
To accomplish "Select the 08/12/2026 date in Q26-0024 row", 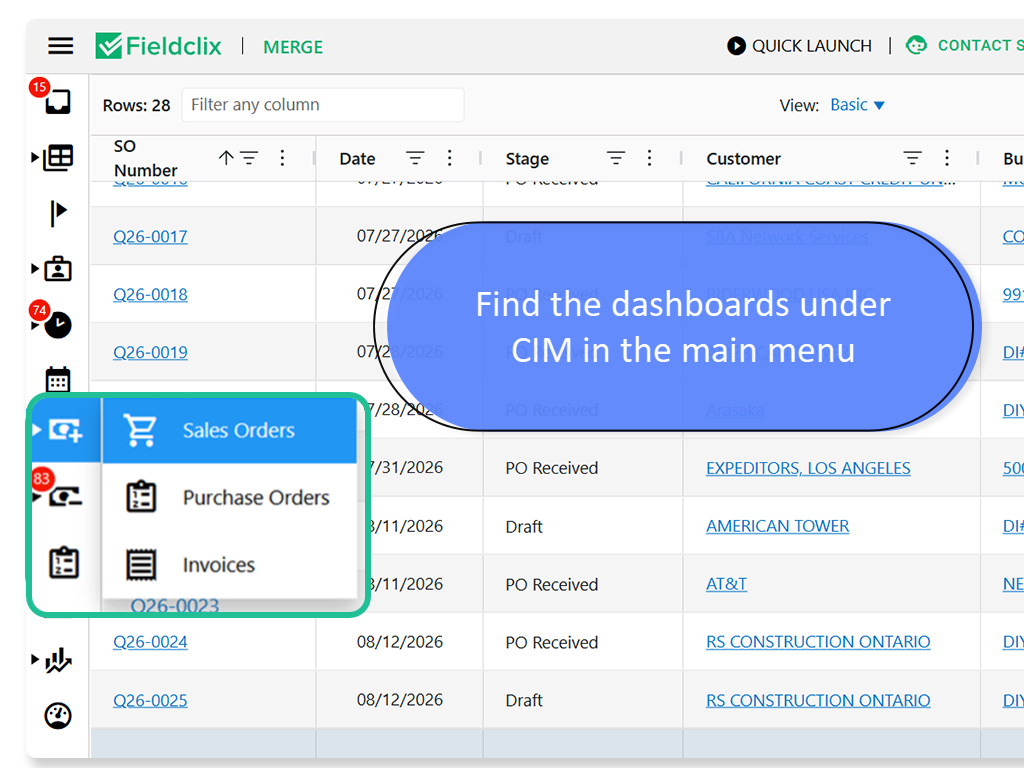I will [x=400, y=642].
